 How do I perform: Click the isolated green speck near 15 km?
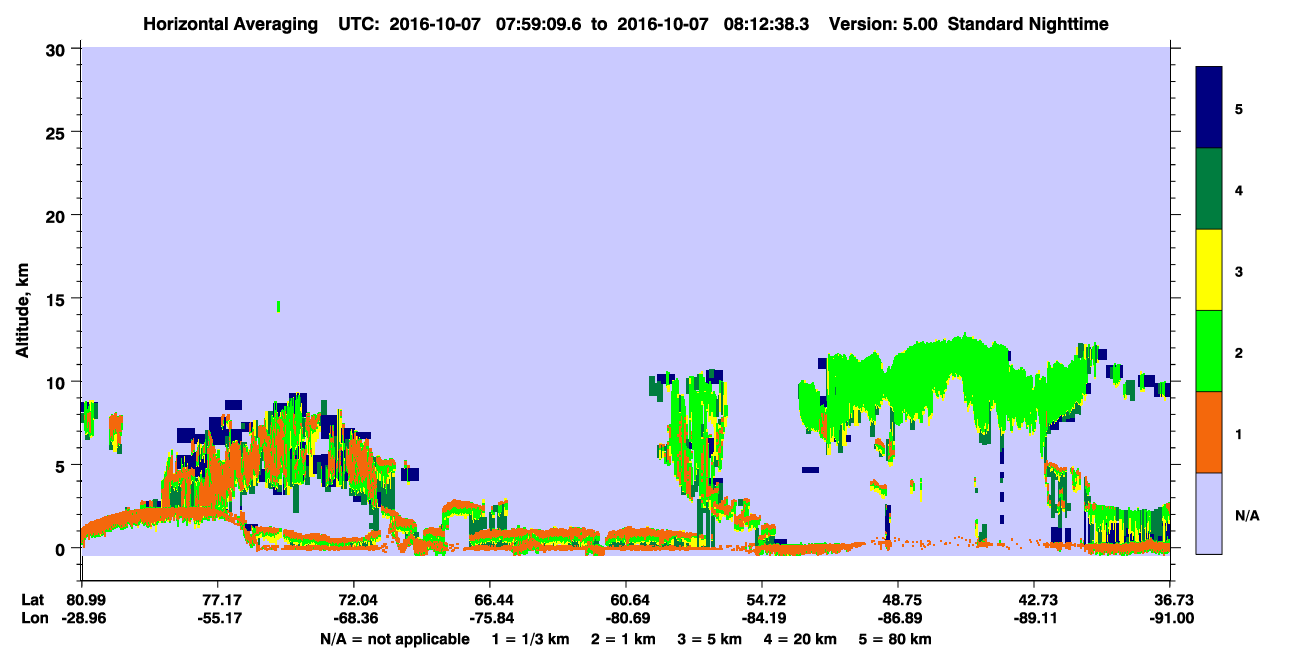(278, 306)
